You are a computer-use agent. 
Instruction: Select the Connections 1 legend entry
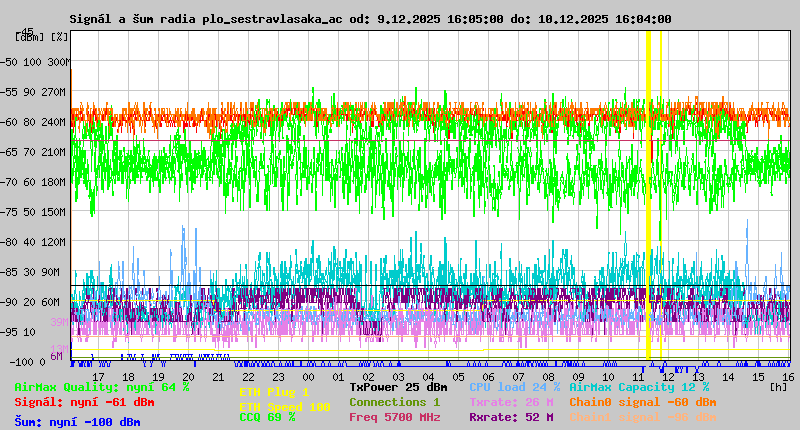[394, 402]
